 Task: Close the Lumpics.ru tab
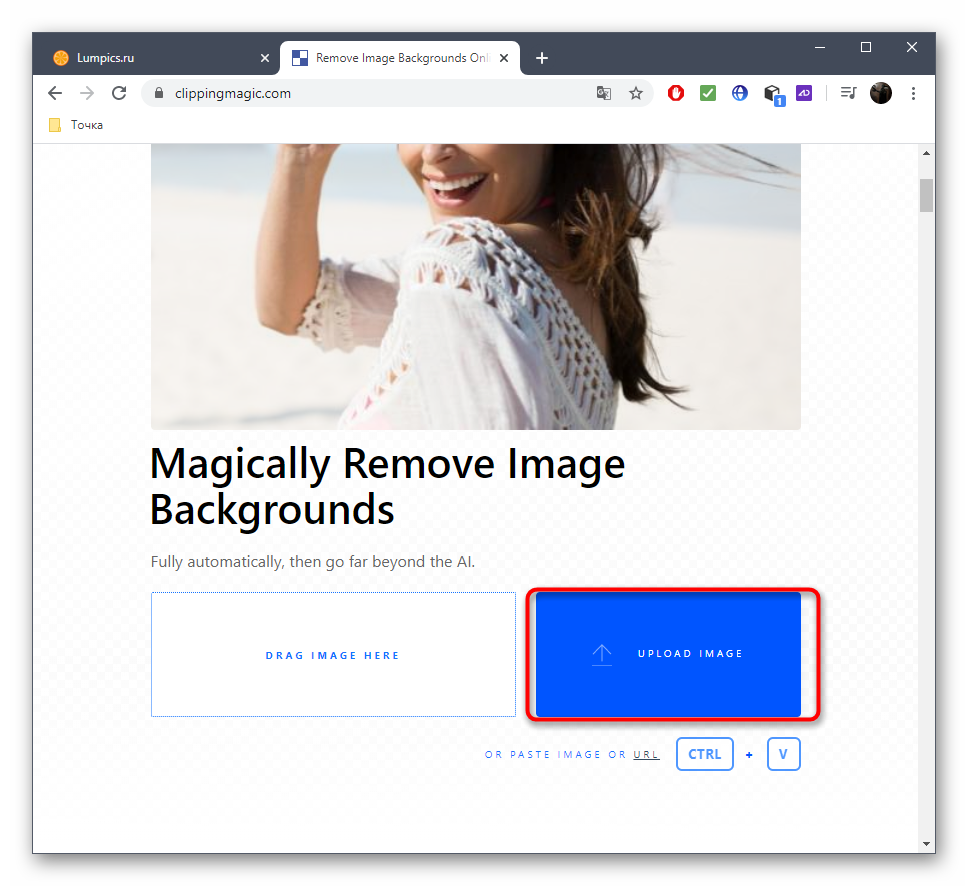[x=265, y=58]
